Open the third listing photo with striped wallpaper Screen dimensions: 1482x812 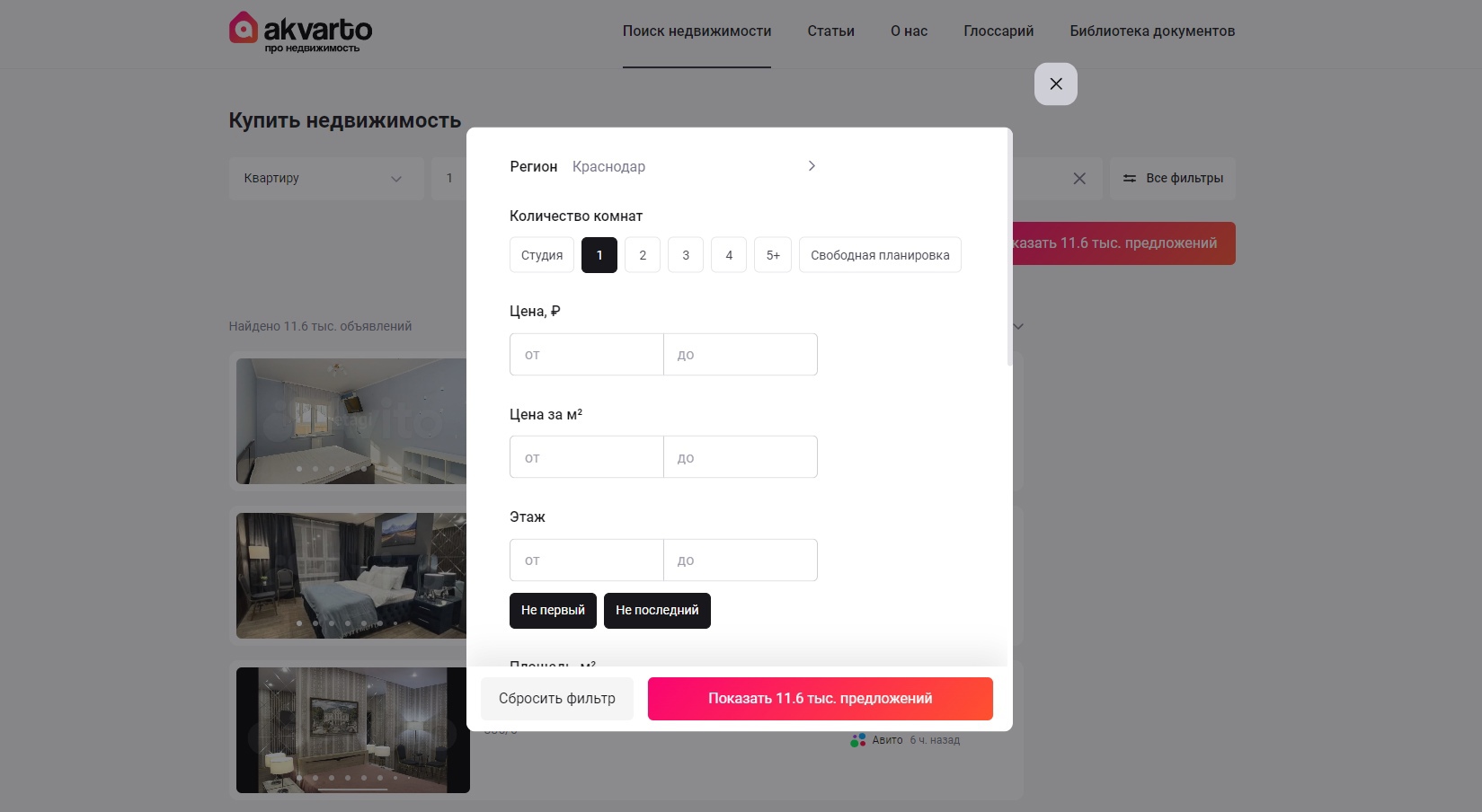coord(352,730)
